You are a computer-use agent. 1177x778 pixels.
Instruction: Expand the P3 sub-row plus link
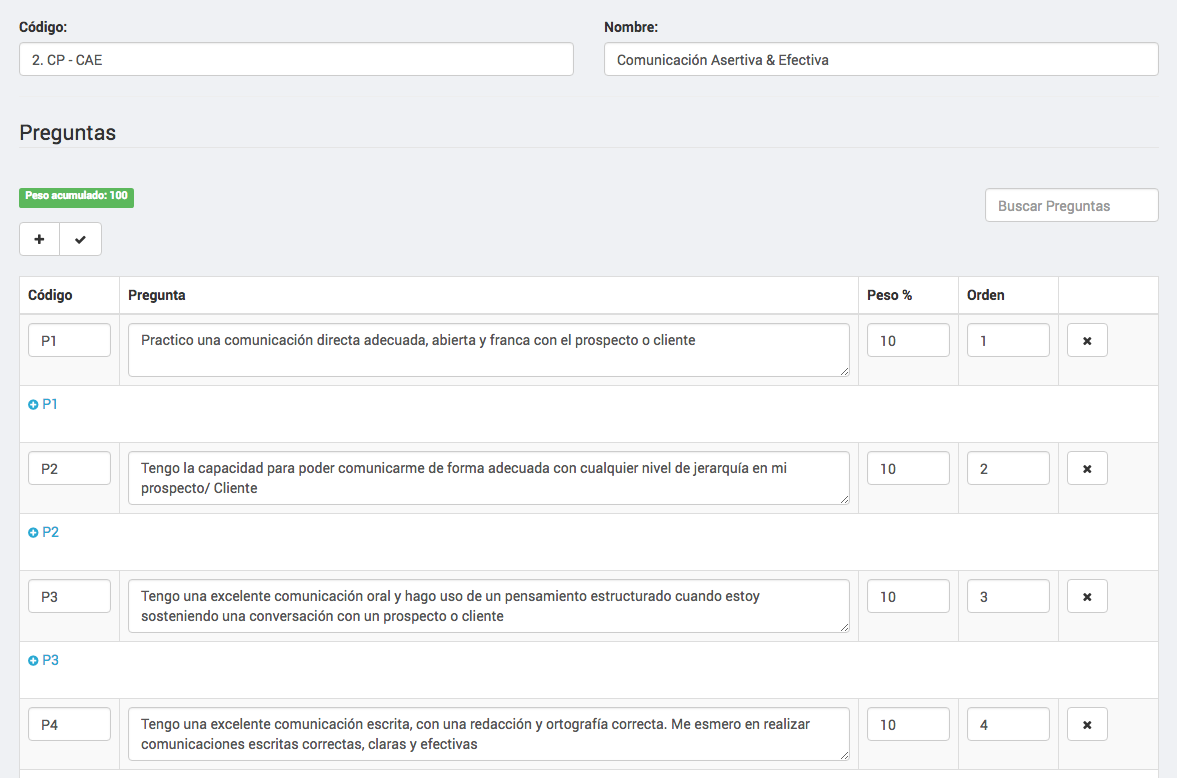click(44, 660)
